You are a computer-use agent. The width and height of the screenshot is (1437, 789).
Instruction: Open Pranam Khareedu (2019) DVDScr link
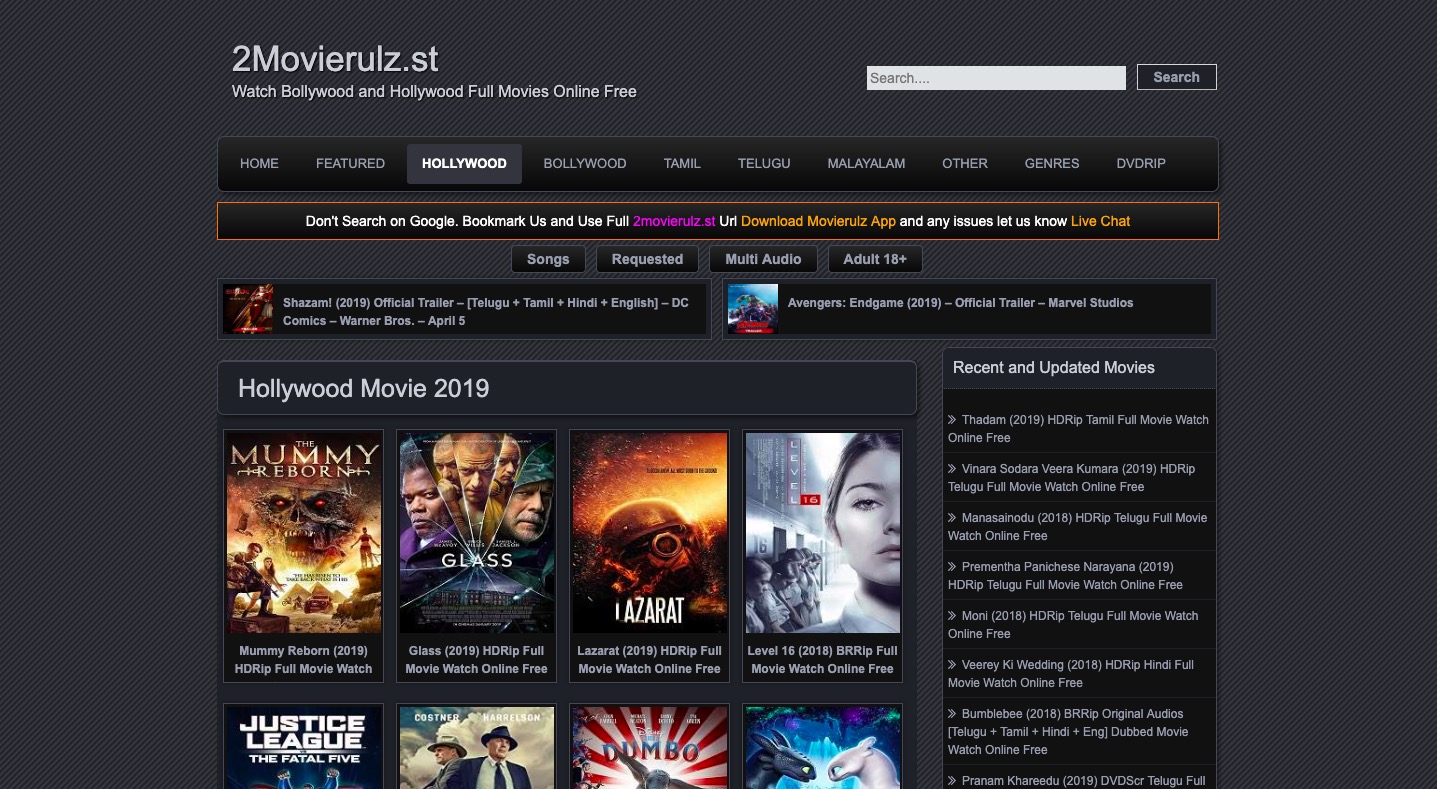pyautogui.click(x=1076, y=781)
